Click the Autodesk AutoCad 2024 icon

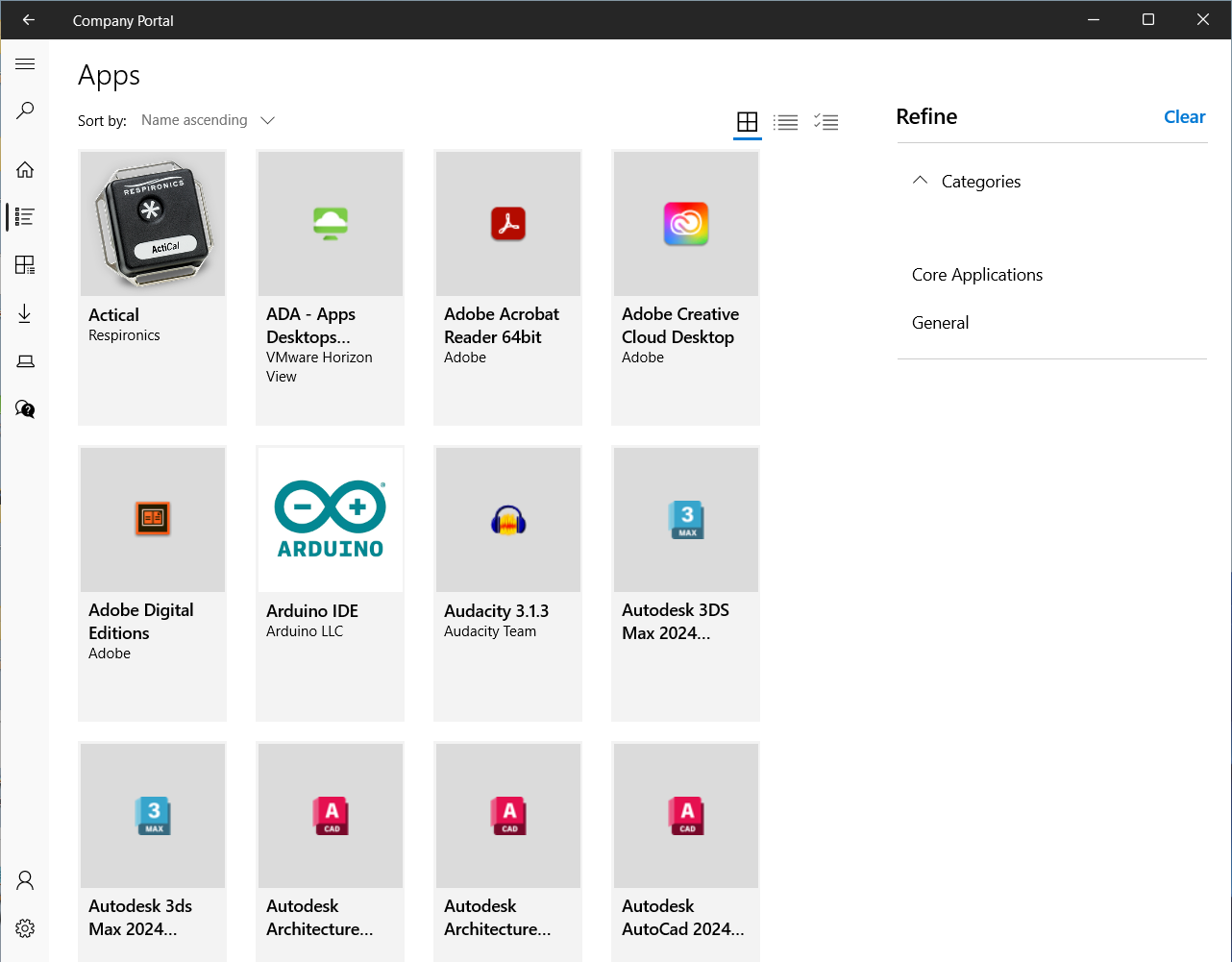pyautogui.click(x=686, y=815)
